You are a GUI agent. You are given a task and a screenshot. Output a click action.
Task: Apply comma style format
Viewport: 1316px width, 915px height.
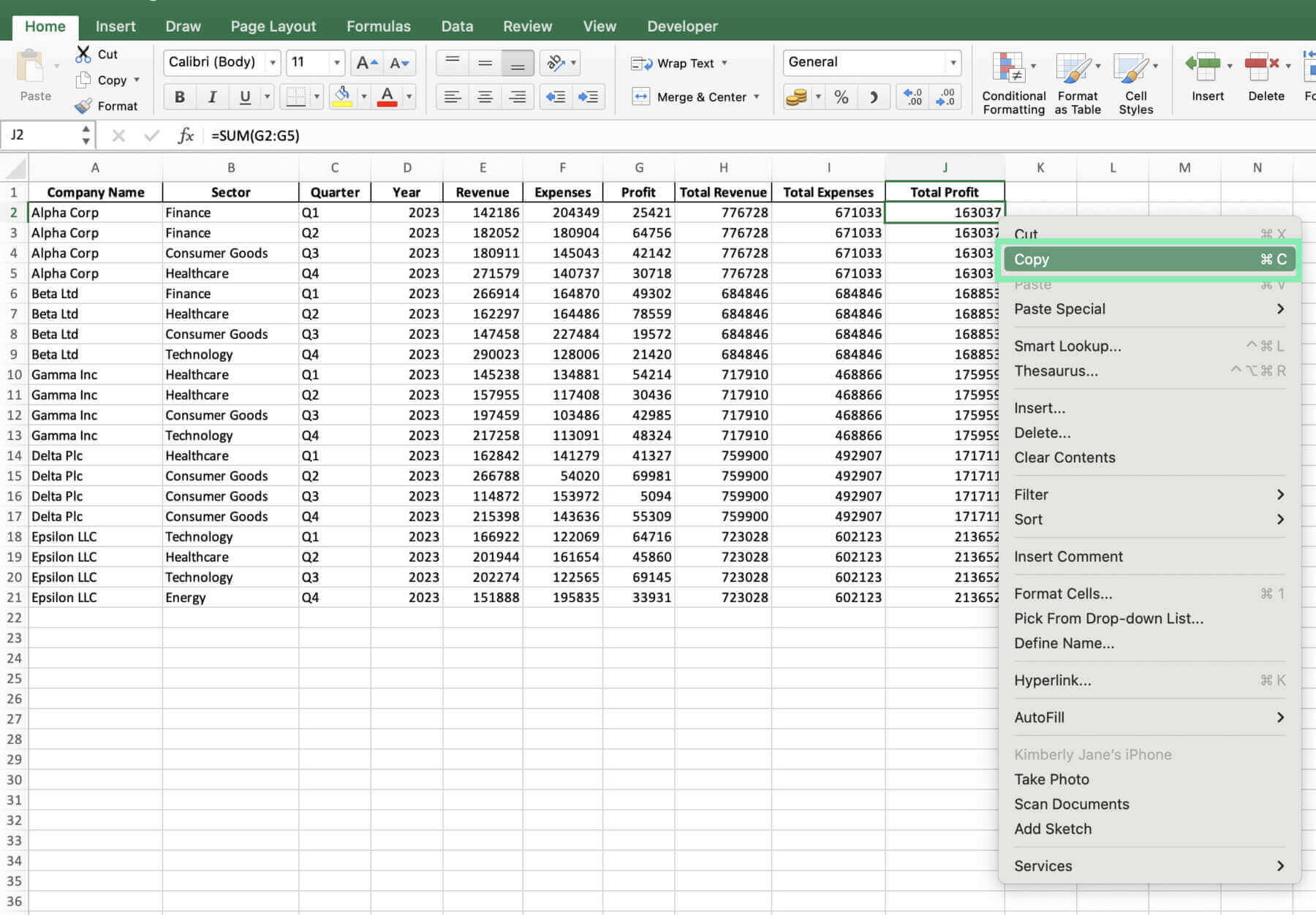coord(874,96)
